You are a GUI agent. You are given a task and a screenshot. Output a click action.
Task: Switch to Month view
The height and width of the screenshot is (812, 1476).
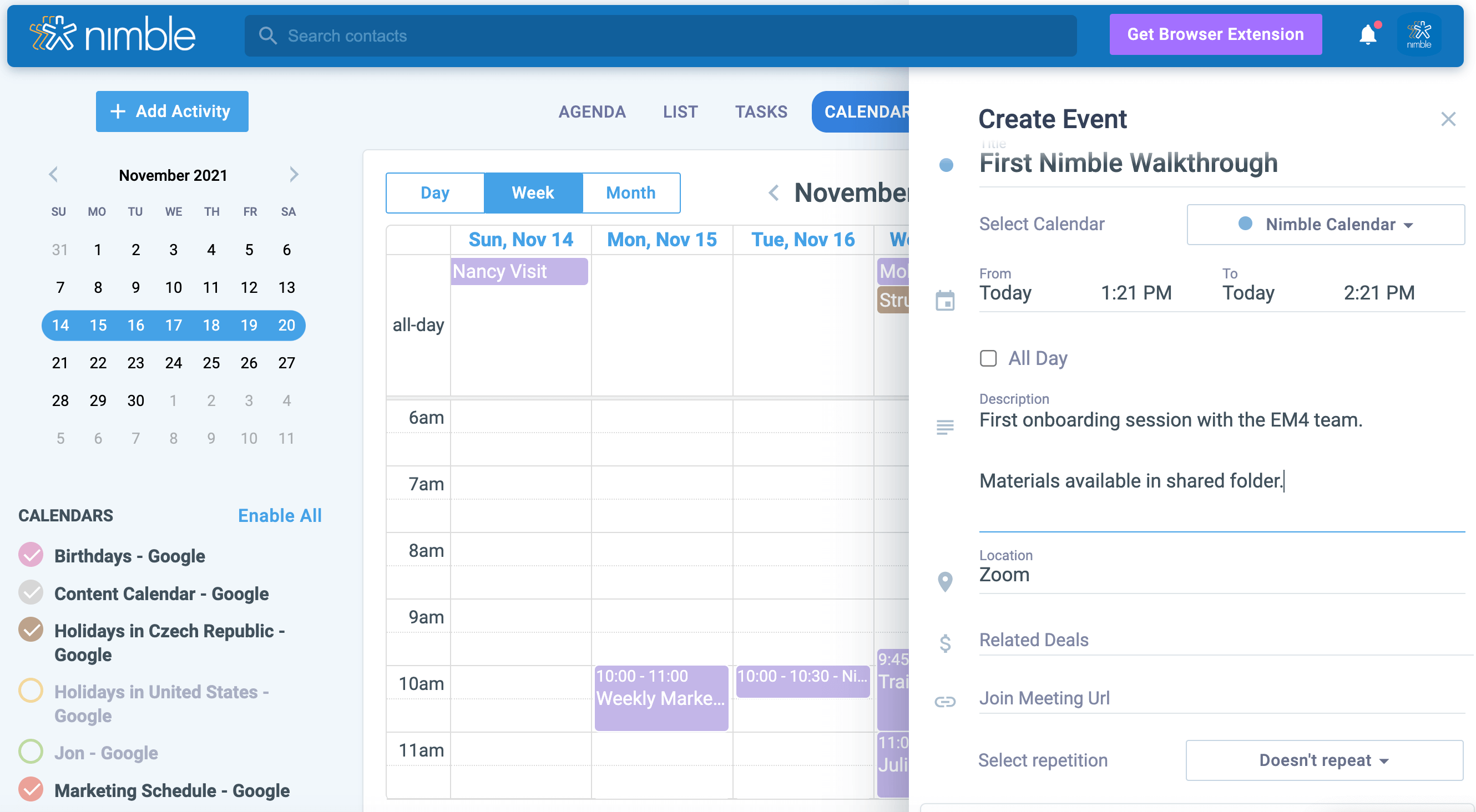631,193
